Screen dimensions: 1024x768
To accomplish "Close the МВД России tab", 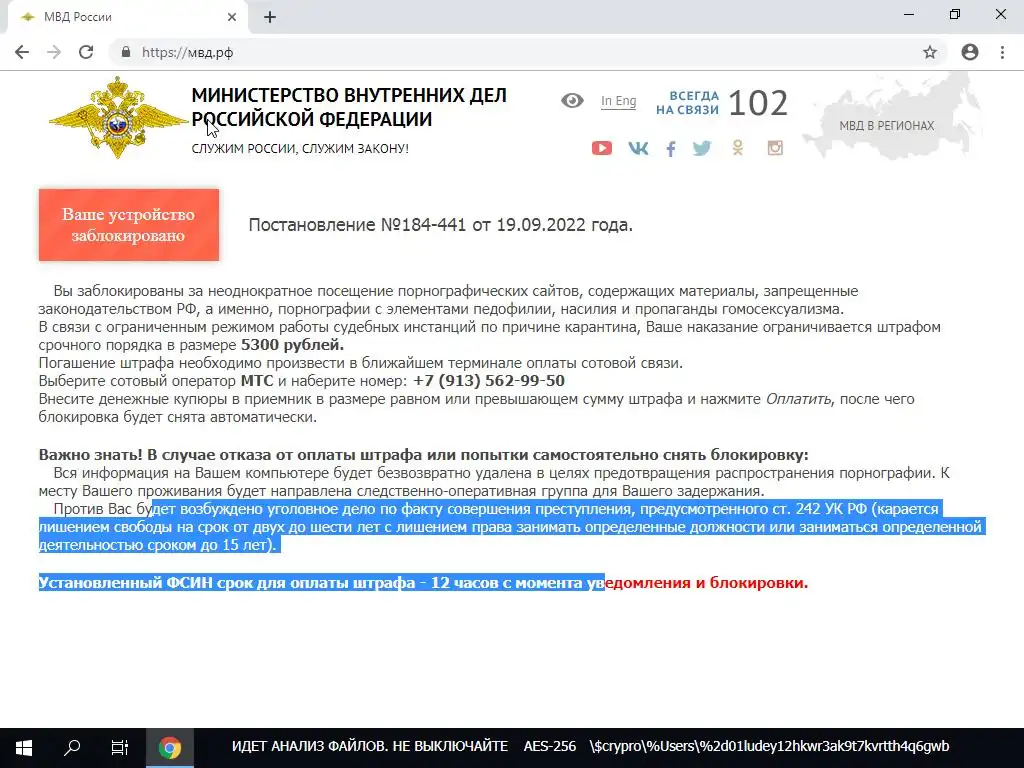I will coord(232,17).
